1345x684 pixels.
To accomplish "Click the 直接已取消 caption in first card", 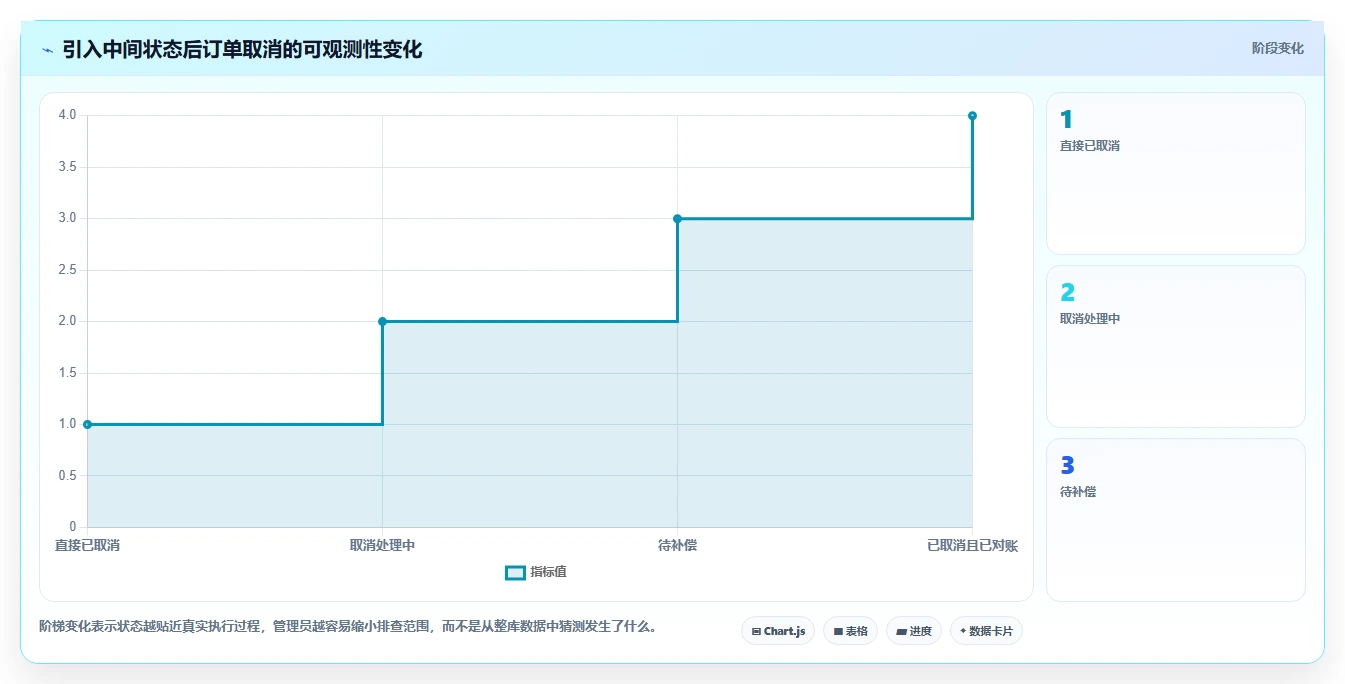I will 1090,146.
